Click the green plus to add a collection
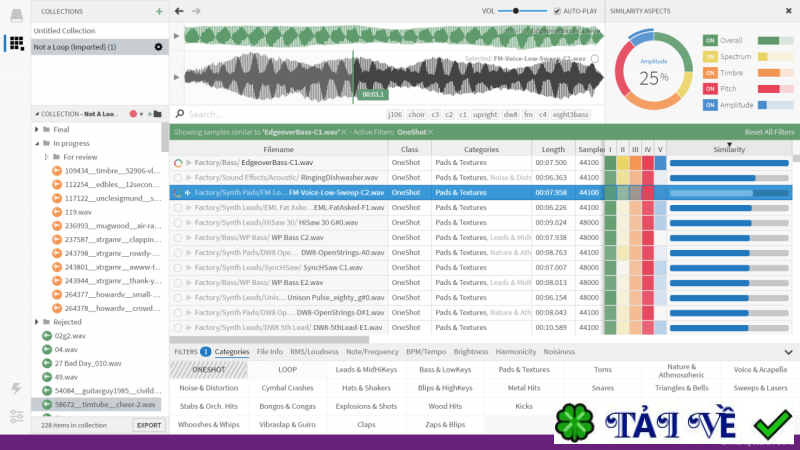 [x=158, y=11]
